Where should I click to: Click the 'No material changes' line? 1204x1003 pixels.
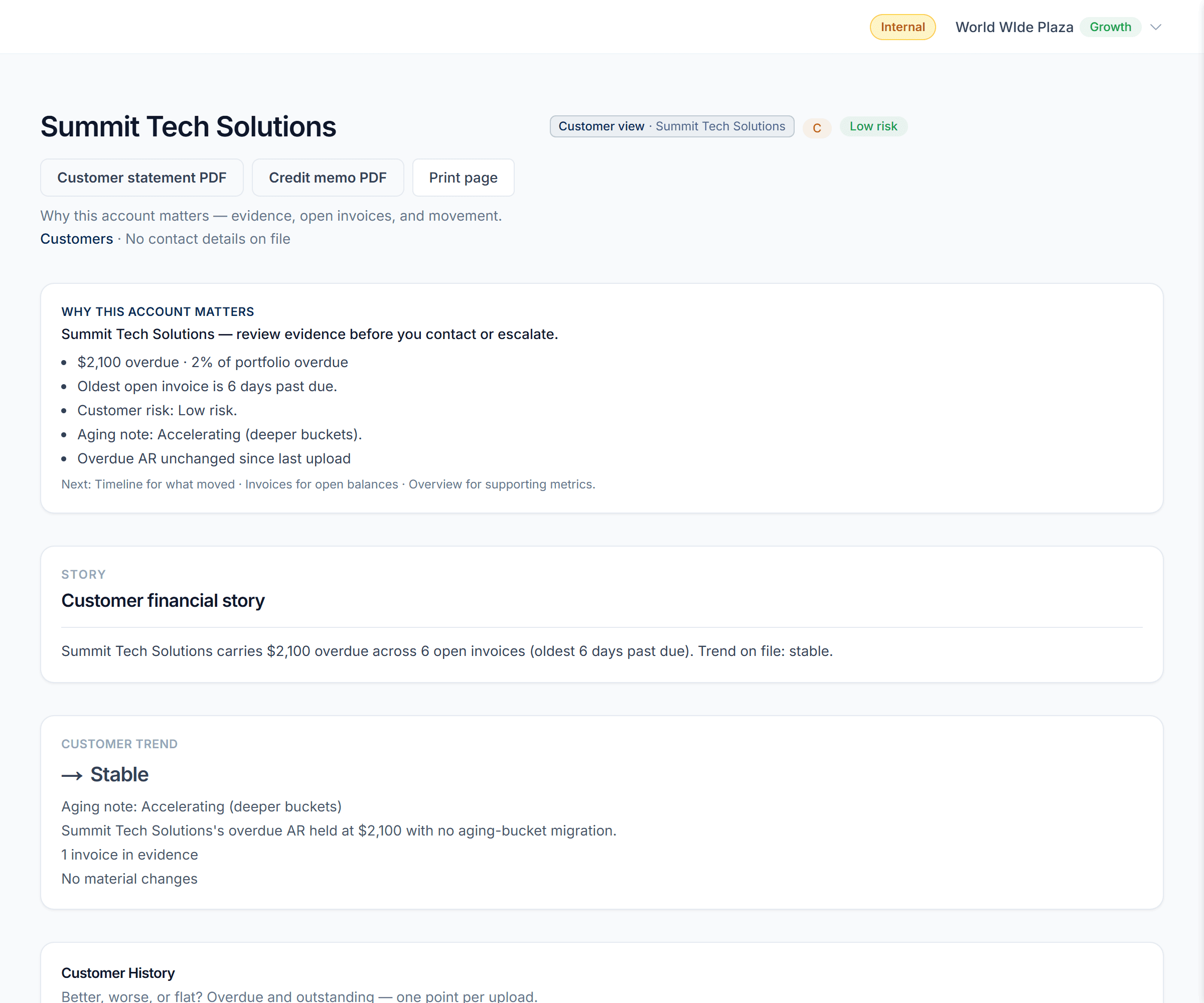point(129,879)
